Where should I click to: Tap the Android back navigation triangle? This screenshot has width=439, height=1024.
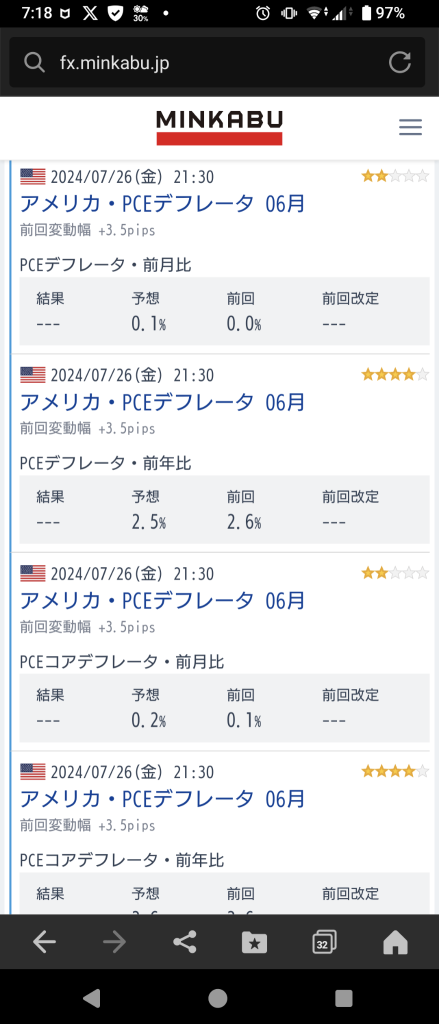(92, 997)
